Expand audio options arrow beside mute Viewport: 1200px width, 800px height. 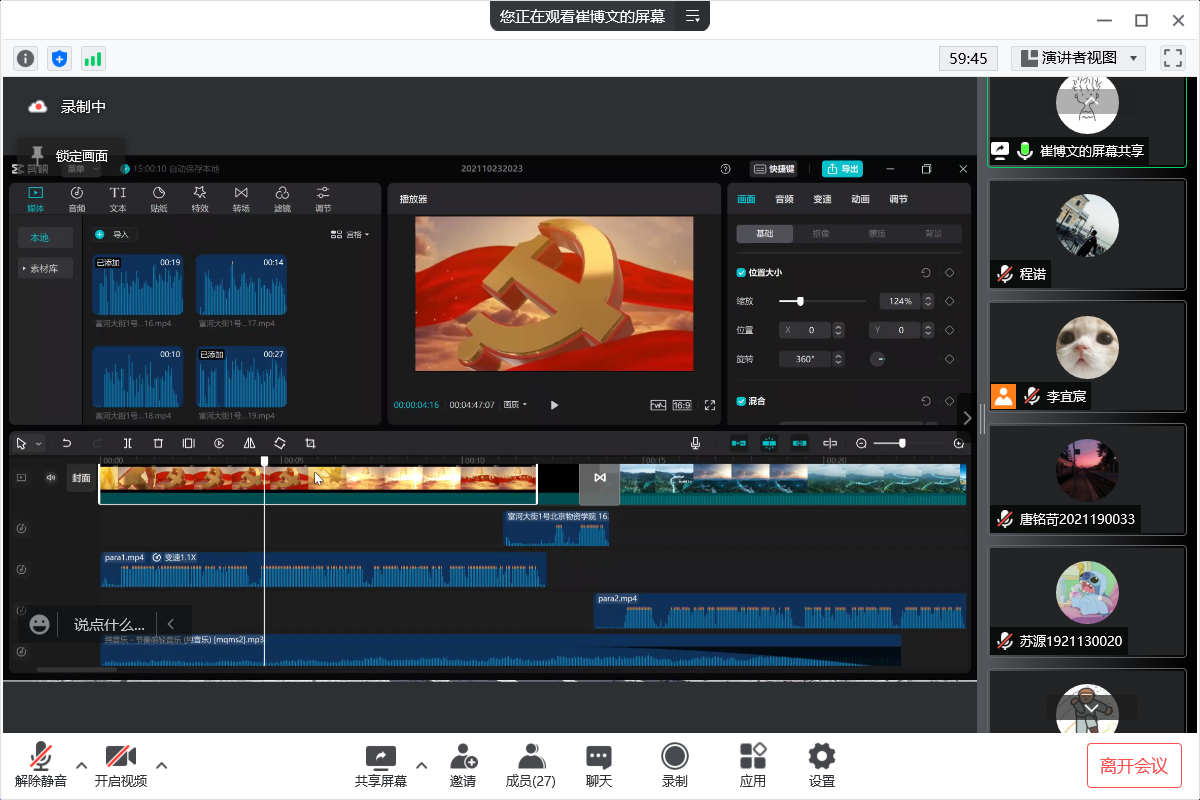tap(82, 765)
